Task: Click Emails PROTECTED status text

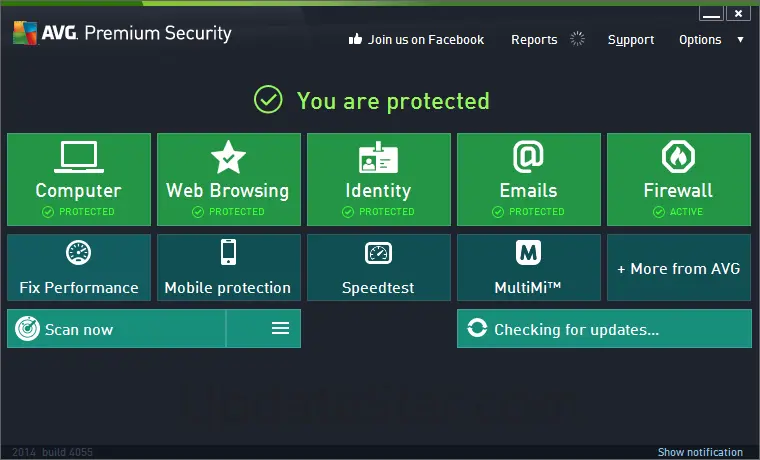Action: pos(537,212)
